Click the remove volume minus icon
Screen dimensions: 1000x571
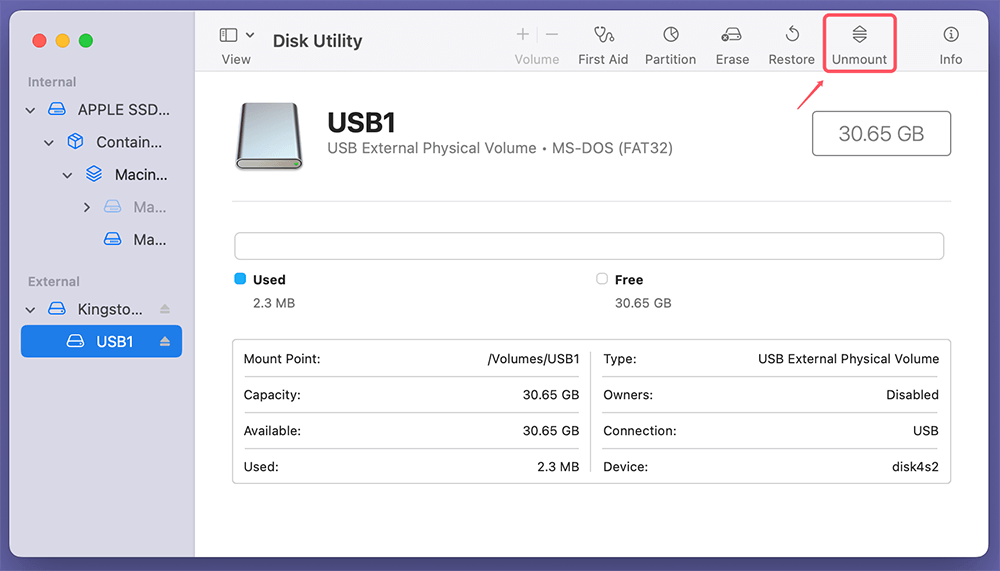pos(552,35)
